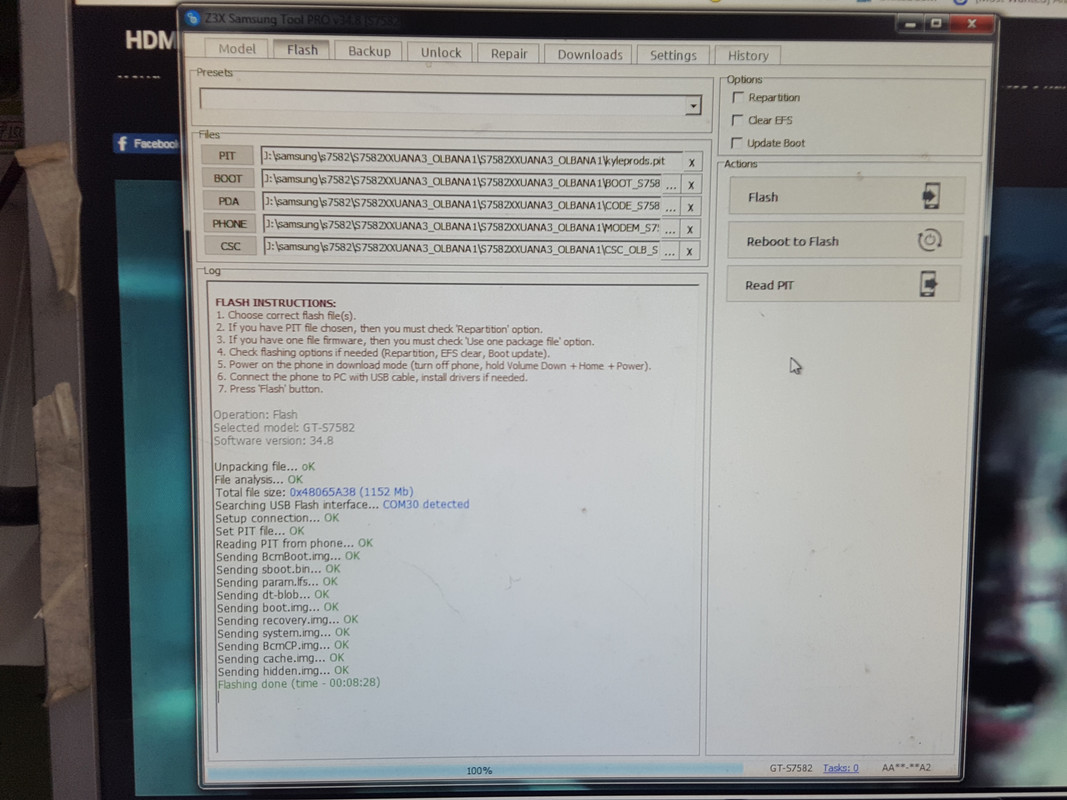Screen dimensions: 1067x800
Task: Open the Settings tab
Action: (673, 55)
